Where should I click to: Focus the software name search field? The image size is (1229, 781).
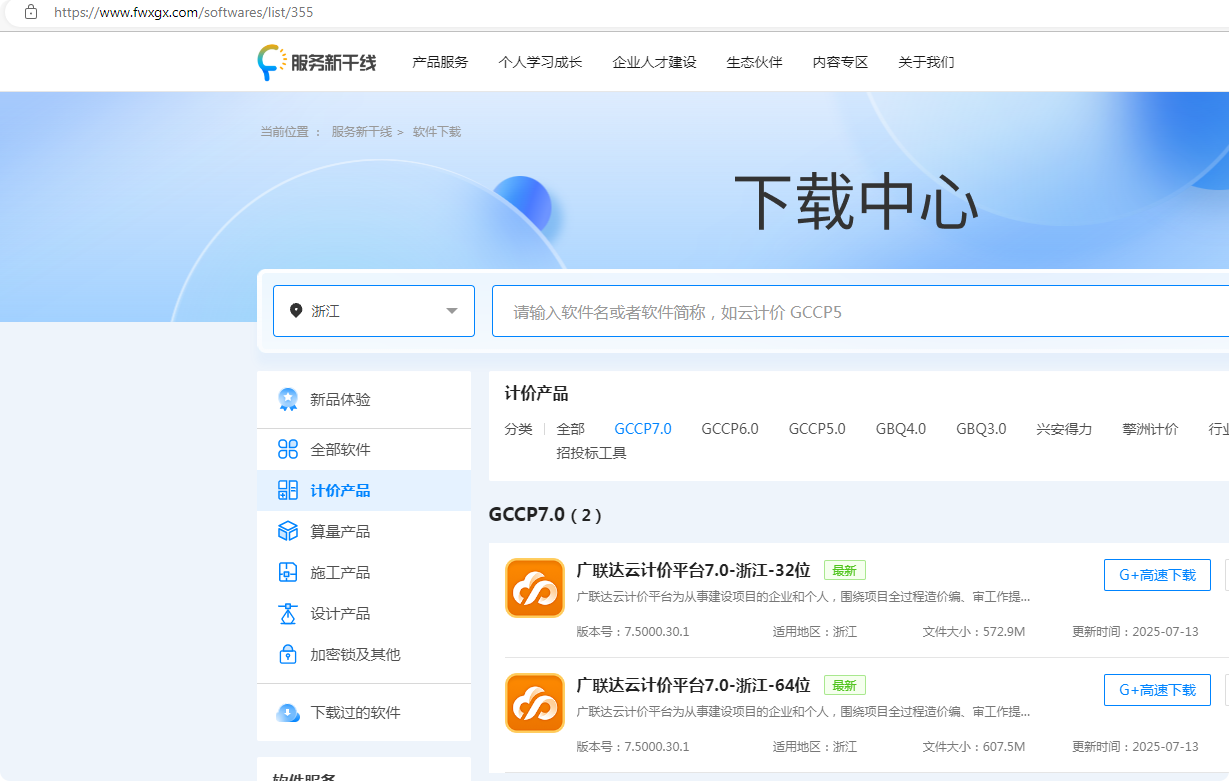[860, 311]
